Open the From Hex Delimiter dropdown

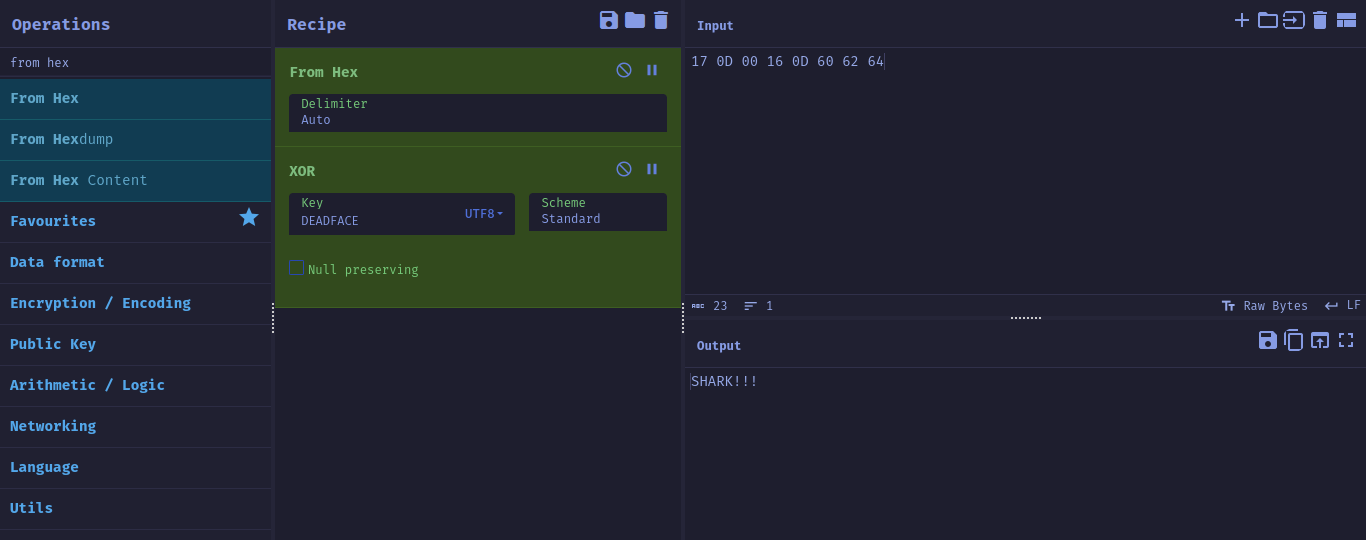tap(477, 113)
